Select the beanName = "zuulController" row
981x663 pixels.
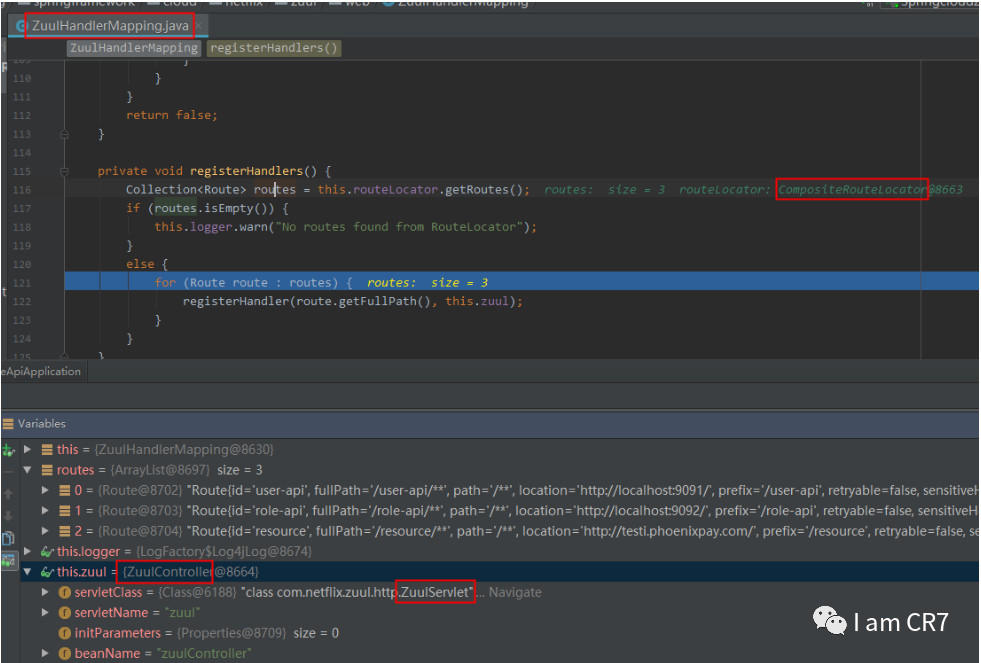tap(499, 654)
